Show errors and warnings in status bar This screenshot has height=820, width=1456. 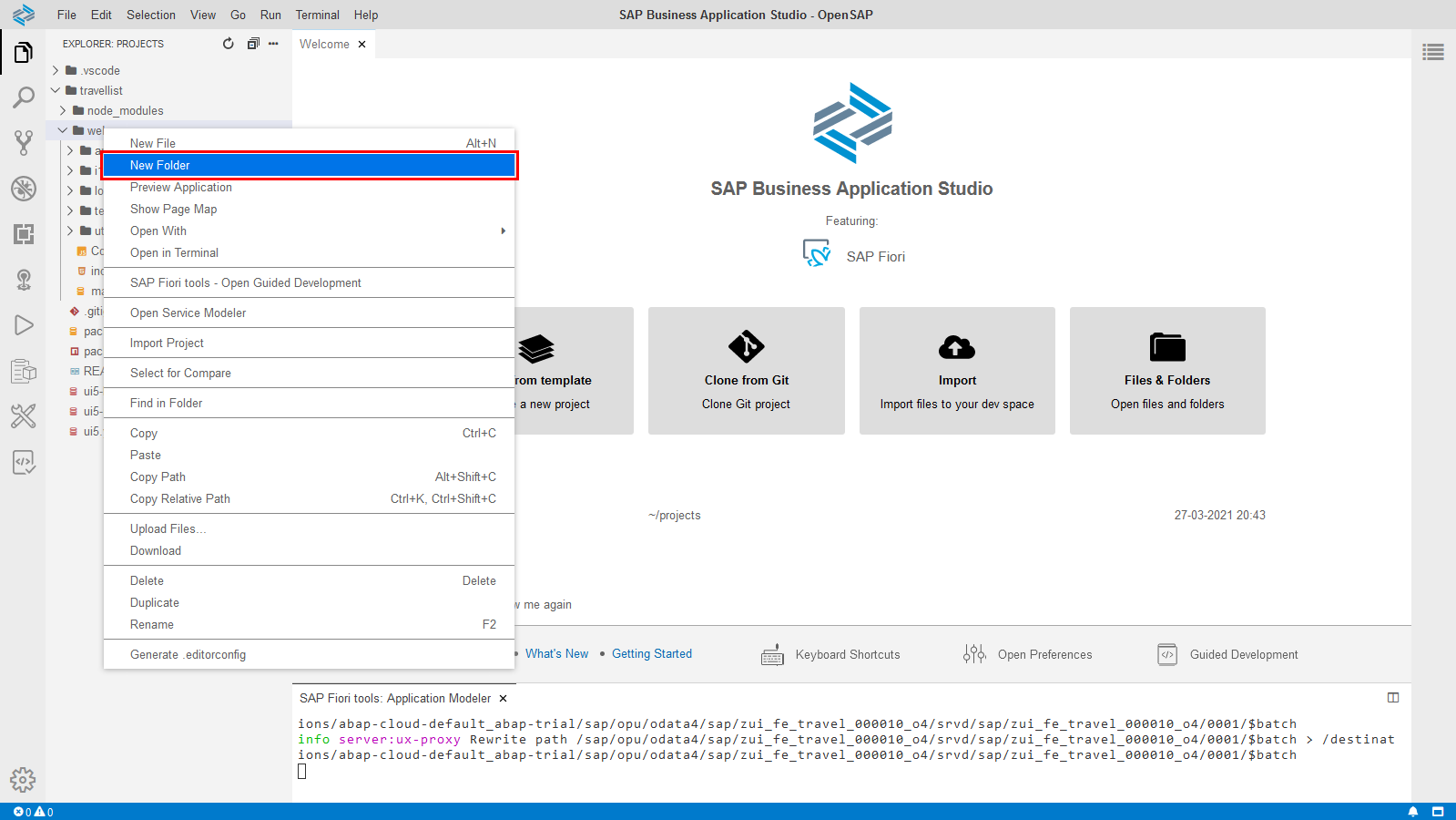coord(34,812)
